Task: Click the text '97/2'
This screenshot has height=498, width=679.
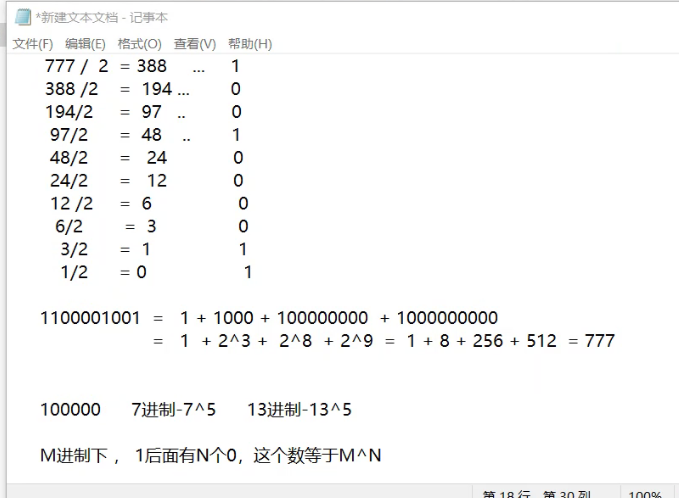Action: [68, 135]
